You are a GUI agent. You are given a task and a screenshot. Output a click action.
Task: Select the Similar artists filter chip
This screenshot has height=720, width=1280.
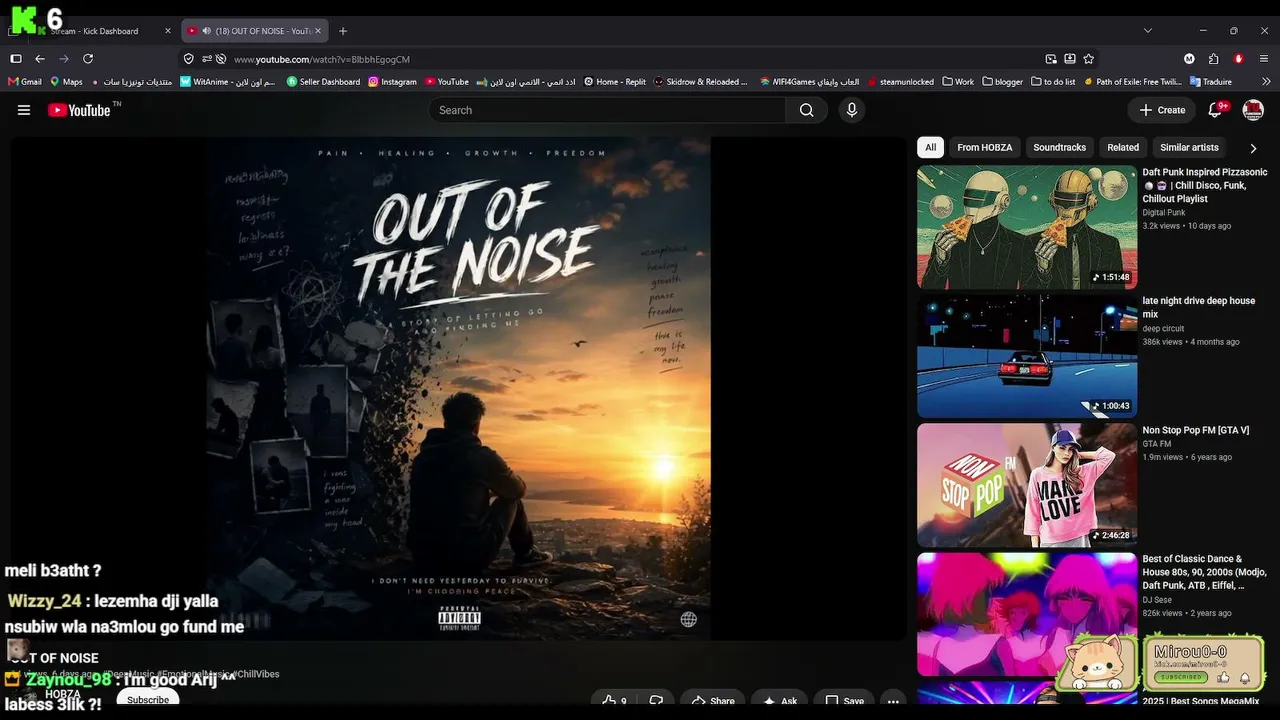pos(1189,147)
